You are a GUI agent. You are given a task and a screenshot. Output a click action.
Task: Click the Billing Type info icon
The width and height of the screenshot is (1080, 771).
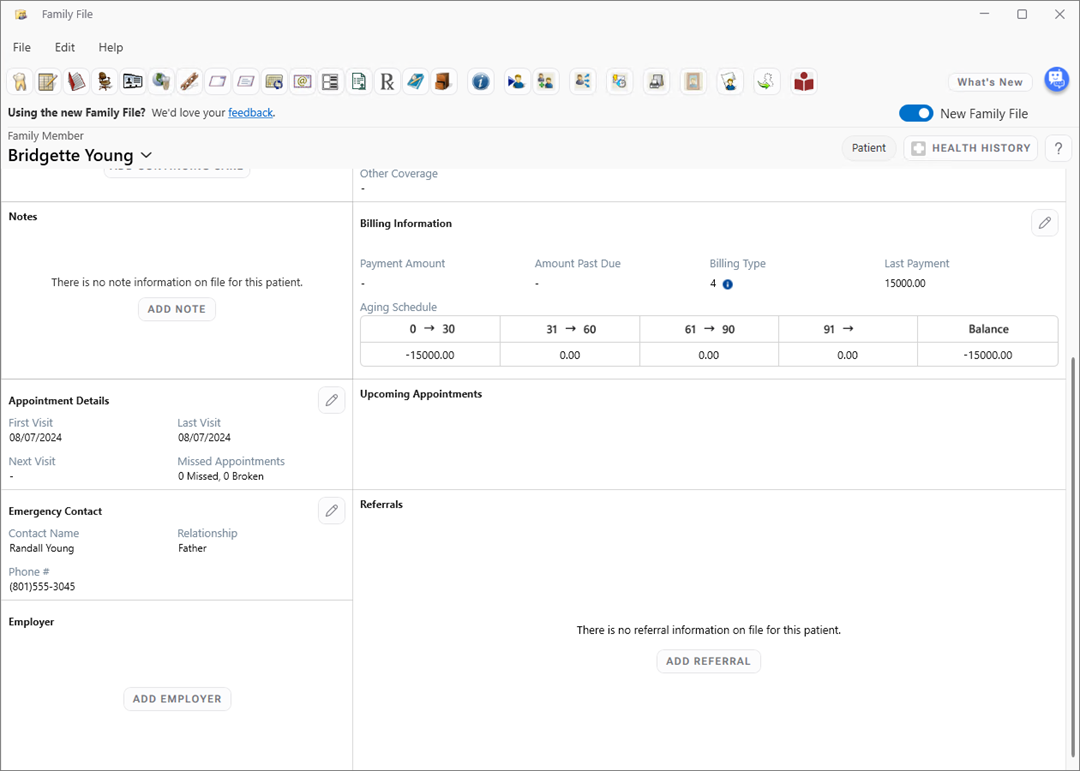(x=727, y=284)
